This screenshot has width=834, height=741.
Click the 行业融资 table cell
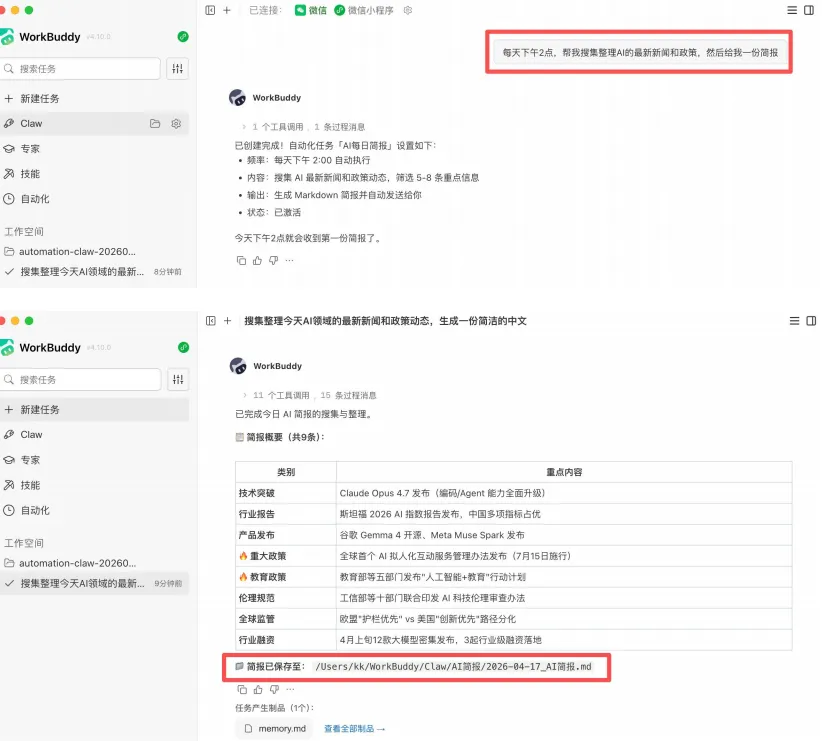[286, 639]
